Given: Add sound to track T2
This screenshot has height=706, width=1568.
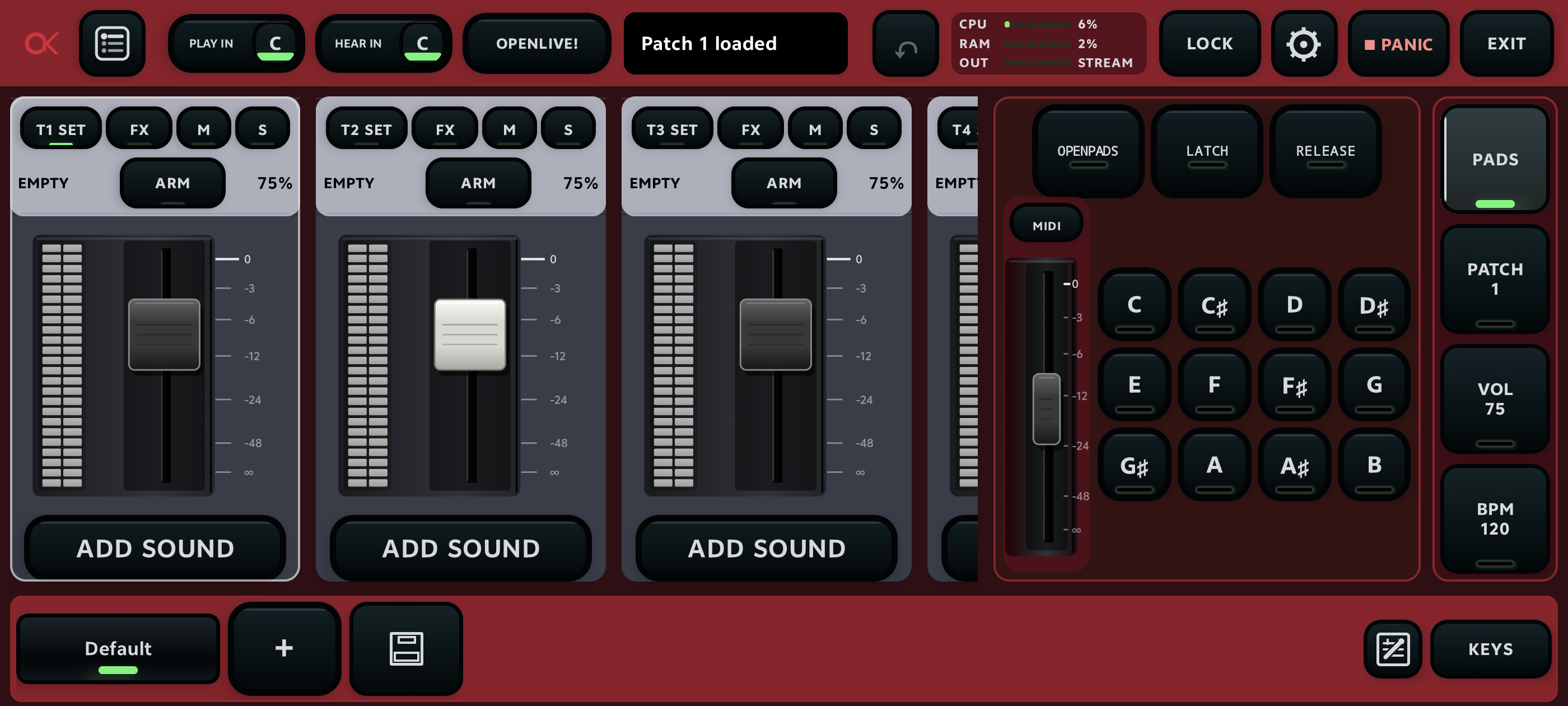Looking at the screenshot, I should [461, 548].
